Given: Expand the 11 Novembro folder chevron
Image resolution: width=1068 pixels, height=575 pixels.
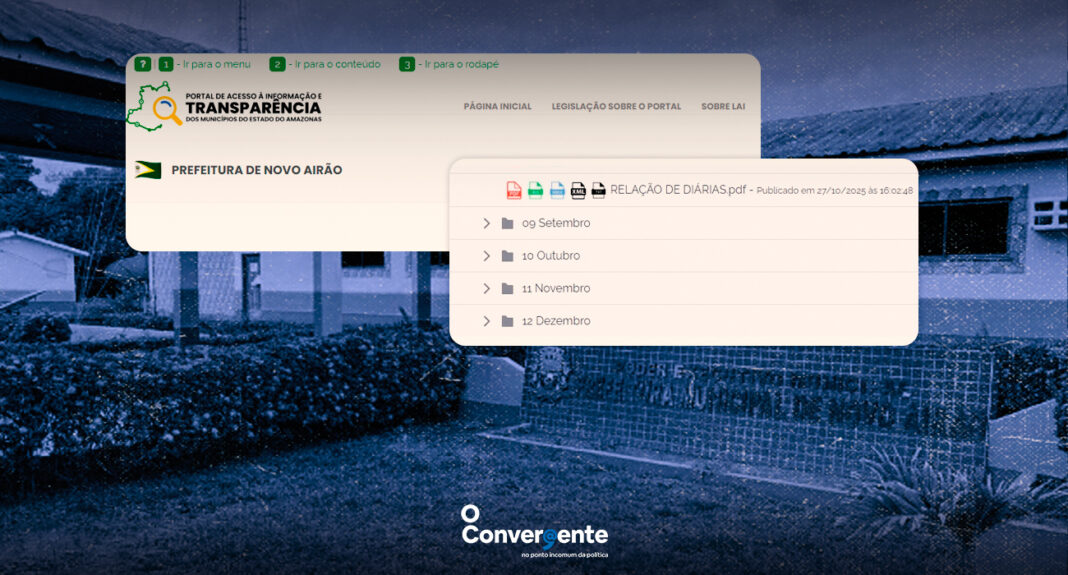Looking at the screenshot, I should (x=486, y=288).
